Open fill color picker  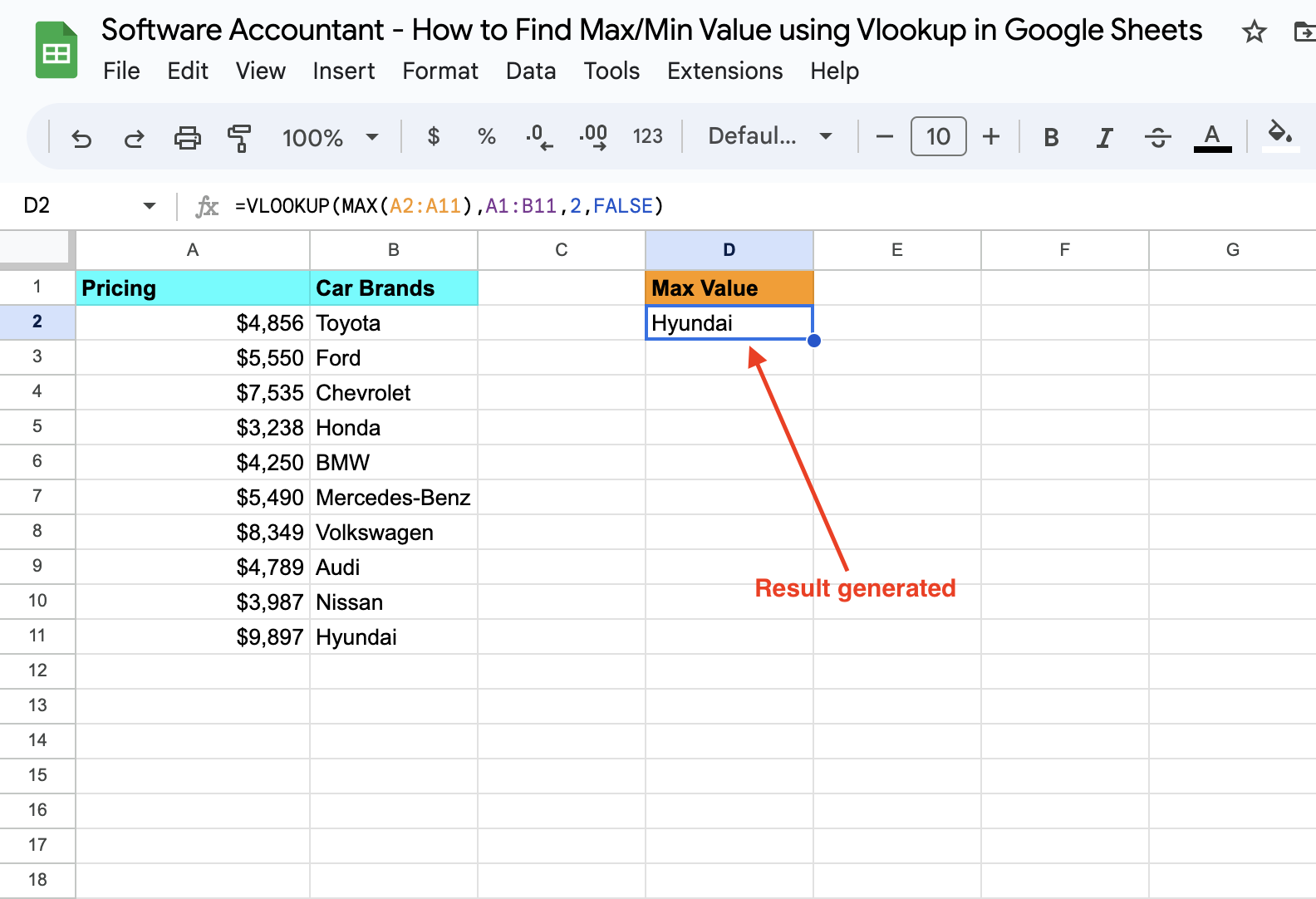coord(1280,135)
